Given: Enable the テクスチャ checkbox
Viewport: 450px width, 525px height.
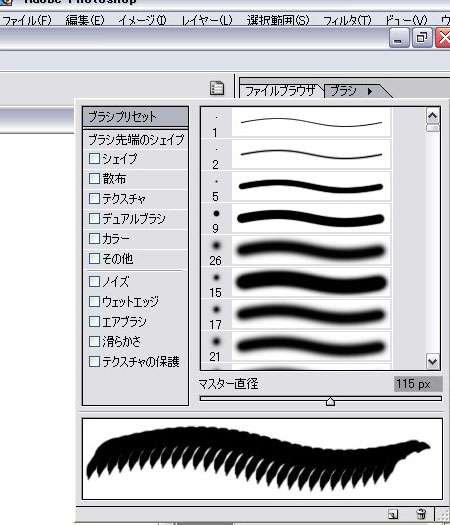Looking at the screenshot, I should point(94,199).
